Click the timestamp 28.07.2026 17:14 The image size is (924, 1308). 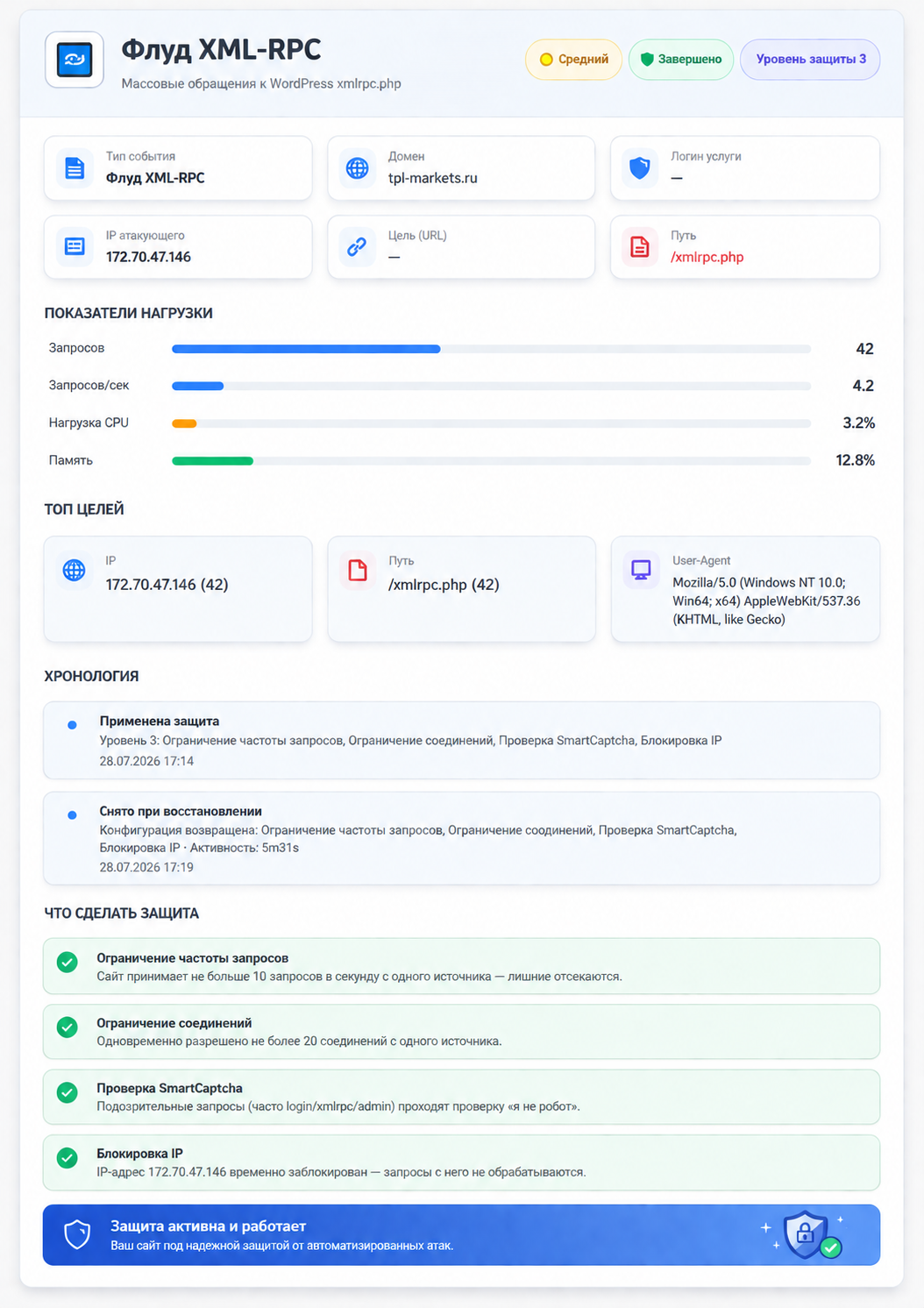point(146,761)
